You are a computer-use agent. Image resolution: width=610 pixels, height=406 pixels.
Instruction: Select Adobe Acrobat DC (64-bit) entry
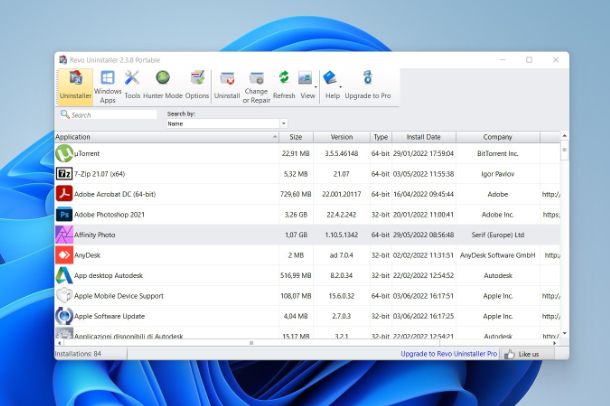pos(115,194)
